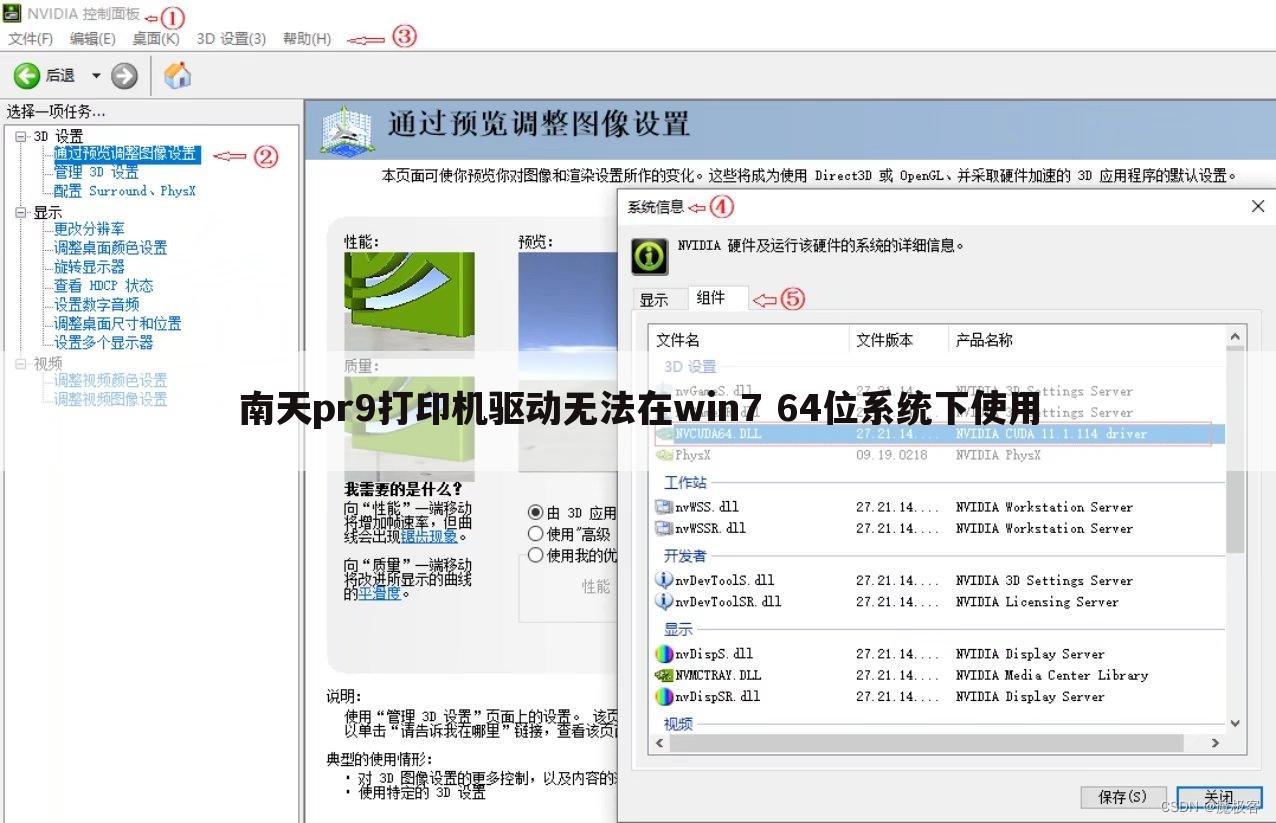Collapse the 显示 tree node
Screen dimensions: 1276x823
click(x=21, y=212)
